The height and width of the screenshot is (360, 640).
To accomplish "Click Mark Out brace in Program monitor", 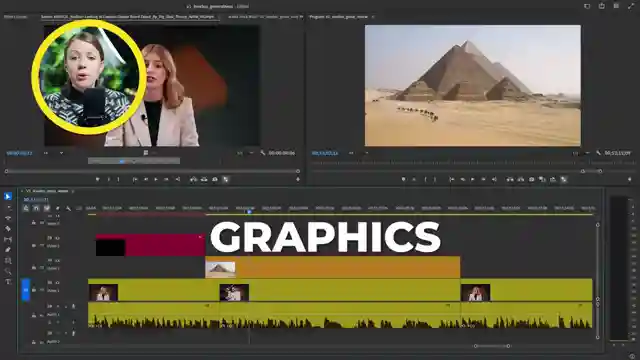I will [x=435, y=179].
